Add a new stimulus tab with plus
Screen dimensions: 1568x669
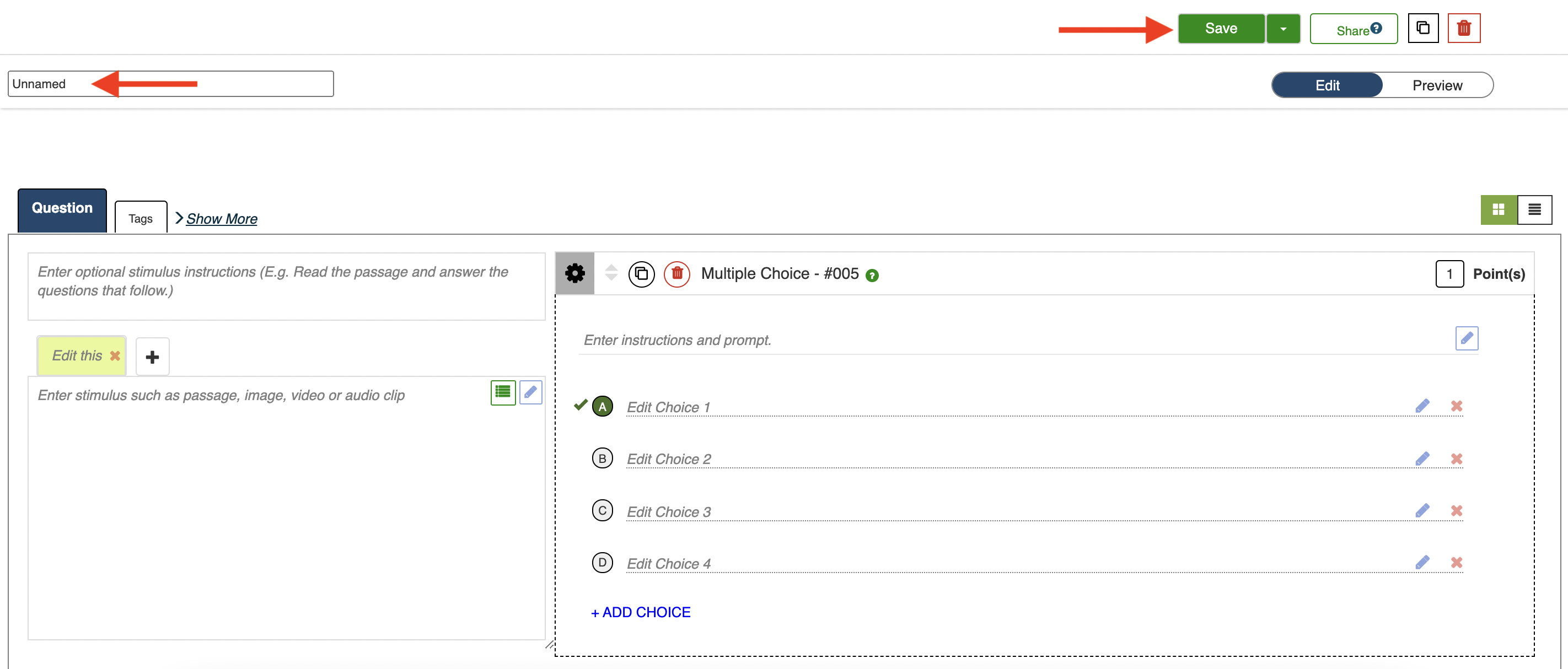pos(152,357)
